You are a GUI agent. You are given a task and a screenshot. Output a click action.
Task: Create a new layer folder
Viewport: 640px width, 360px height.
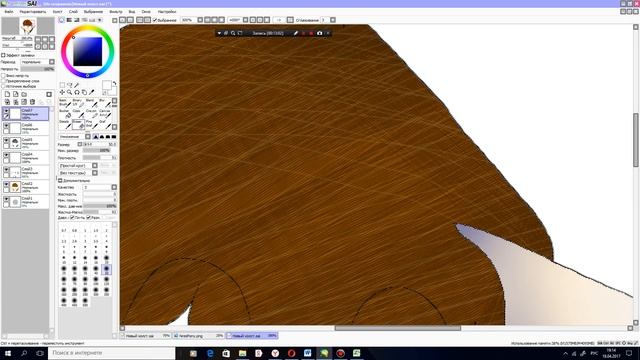[24, 94]
